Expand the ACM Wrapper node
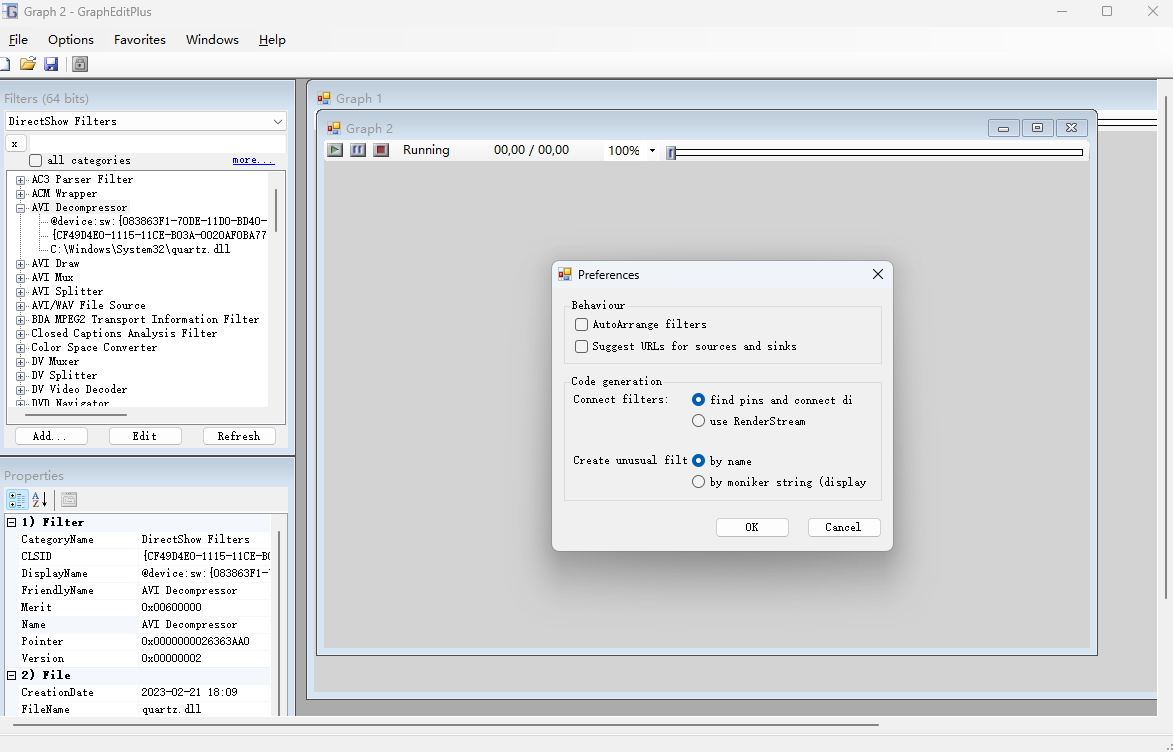Viewport: 1173px width, 752px height. pyautogui.click(x=21, y=194)
